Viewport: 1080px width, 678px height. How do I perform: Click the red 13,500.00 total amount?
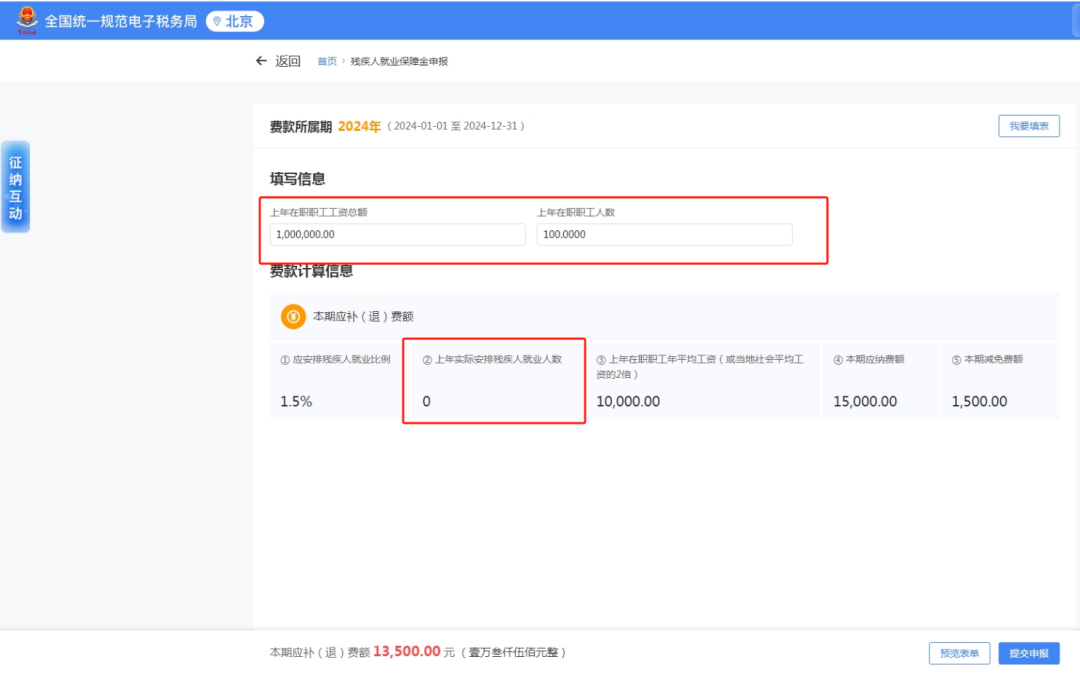coord(407,652)
